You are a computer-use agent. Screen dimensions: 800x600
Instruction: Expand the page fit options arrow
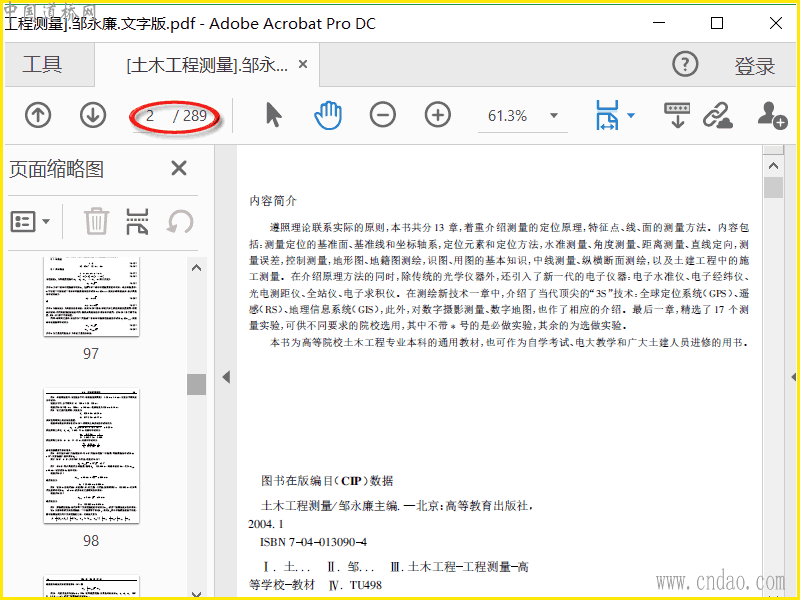point(631,115)
